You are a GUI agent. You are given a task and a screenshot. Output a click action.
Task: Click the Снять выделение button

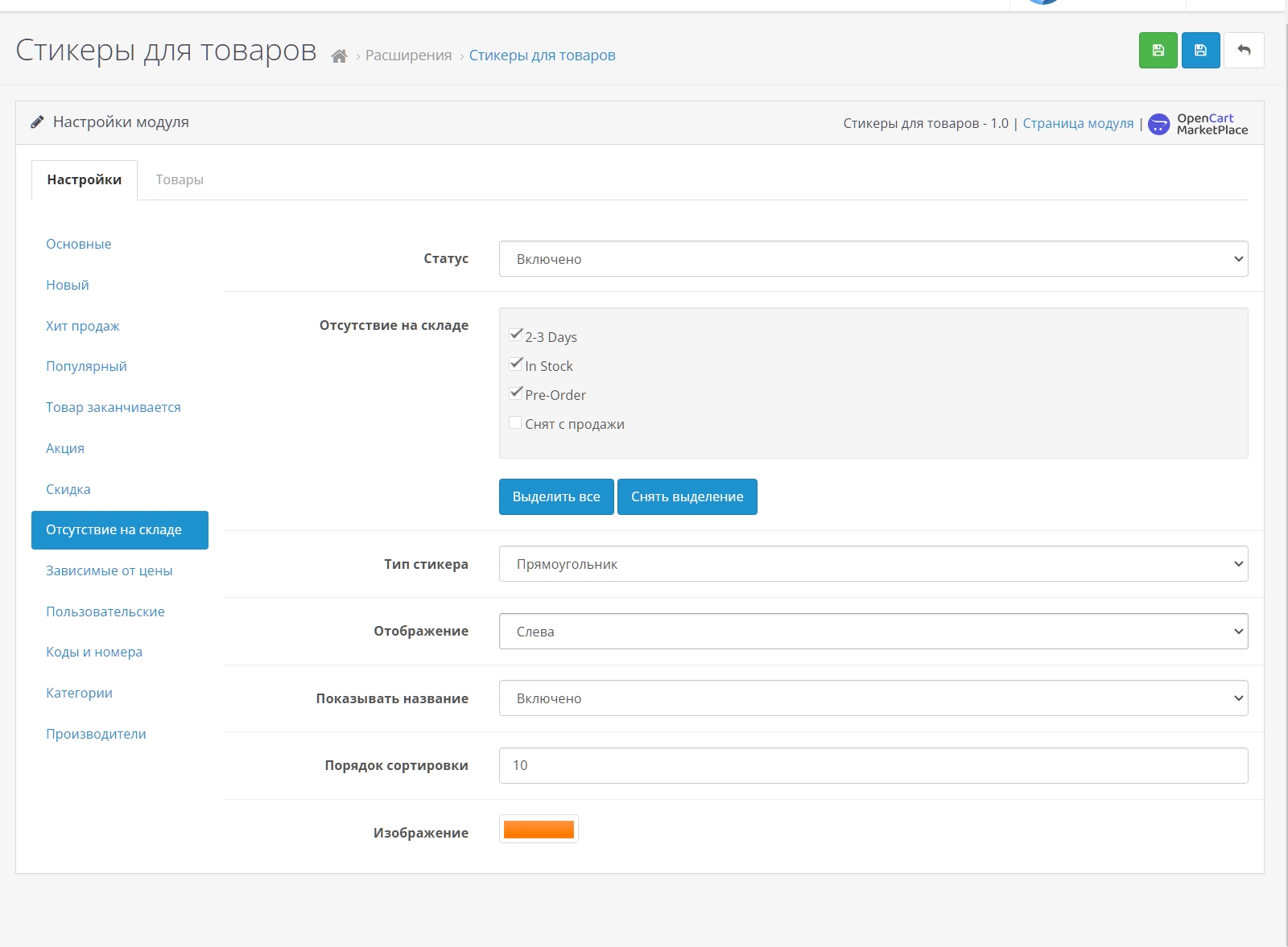click(x=687, y=497)
